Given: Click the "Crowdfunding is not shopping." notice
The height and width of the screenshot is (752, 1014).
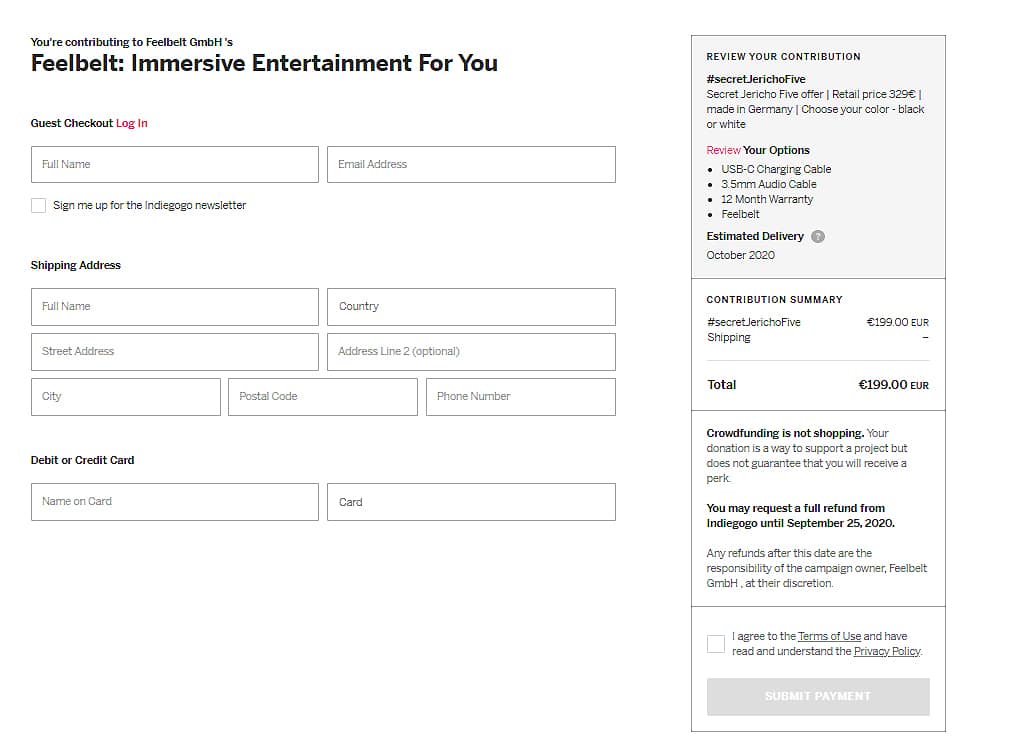Looking at the screenshot, I should click(785, 433).
